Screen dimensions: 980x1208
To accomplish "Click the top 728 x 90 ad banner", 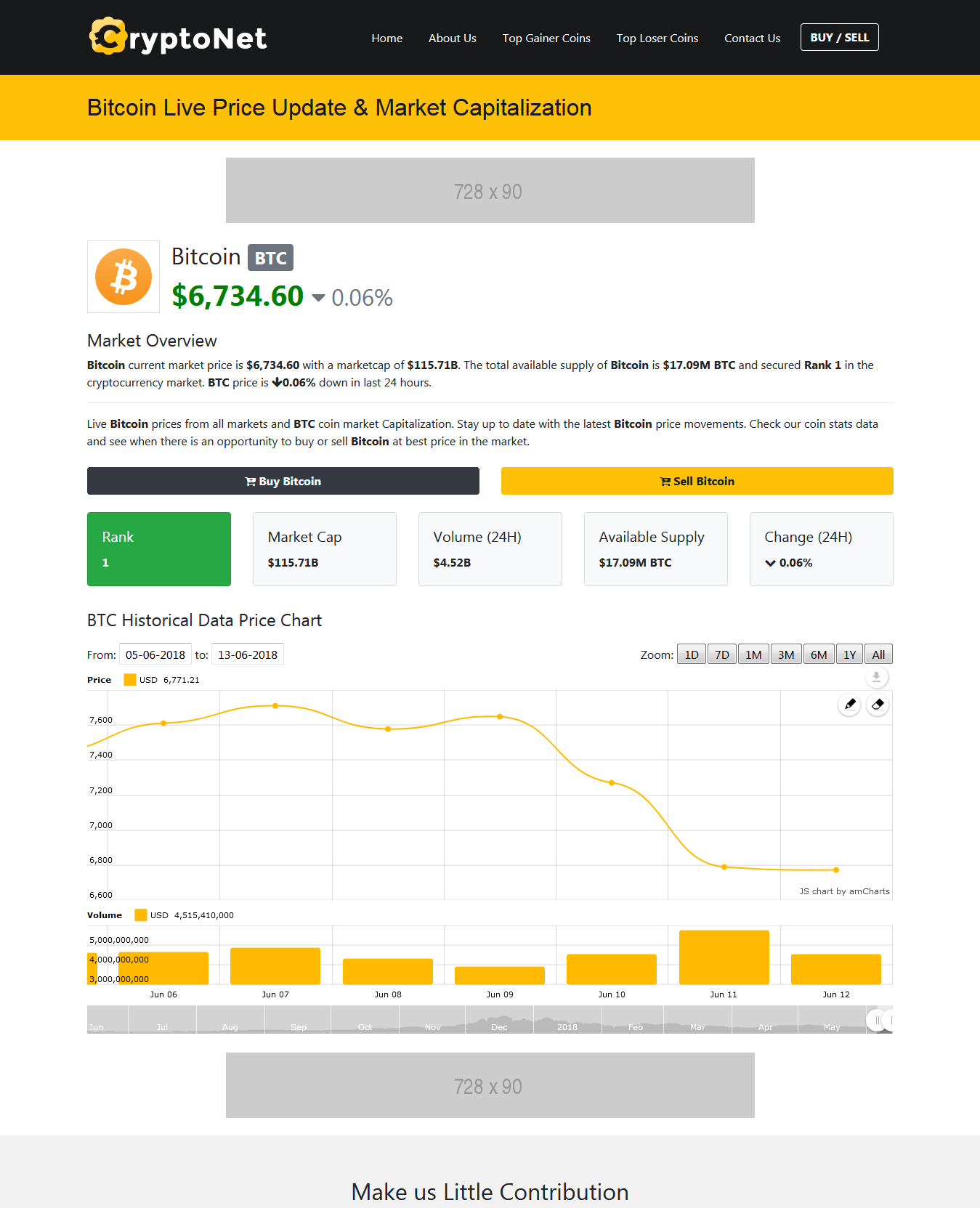I will [x=490, y=190].
